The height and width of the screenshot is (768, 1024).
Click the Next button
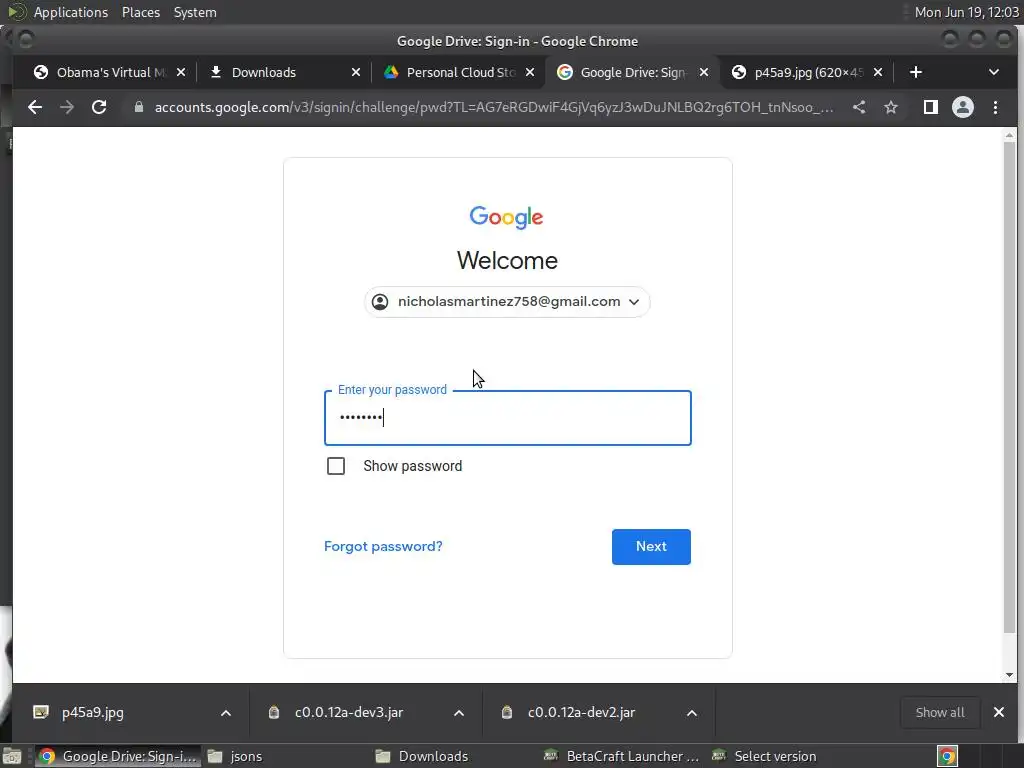click(x=651, y=547)
